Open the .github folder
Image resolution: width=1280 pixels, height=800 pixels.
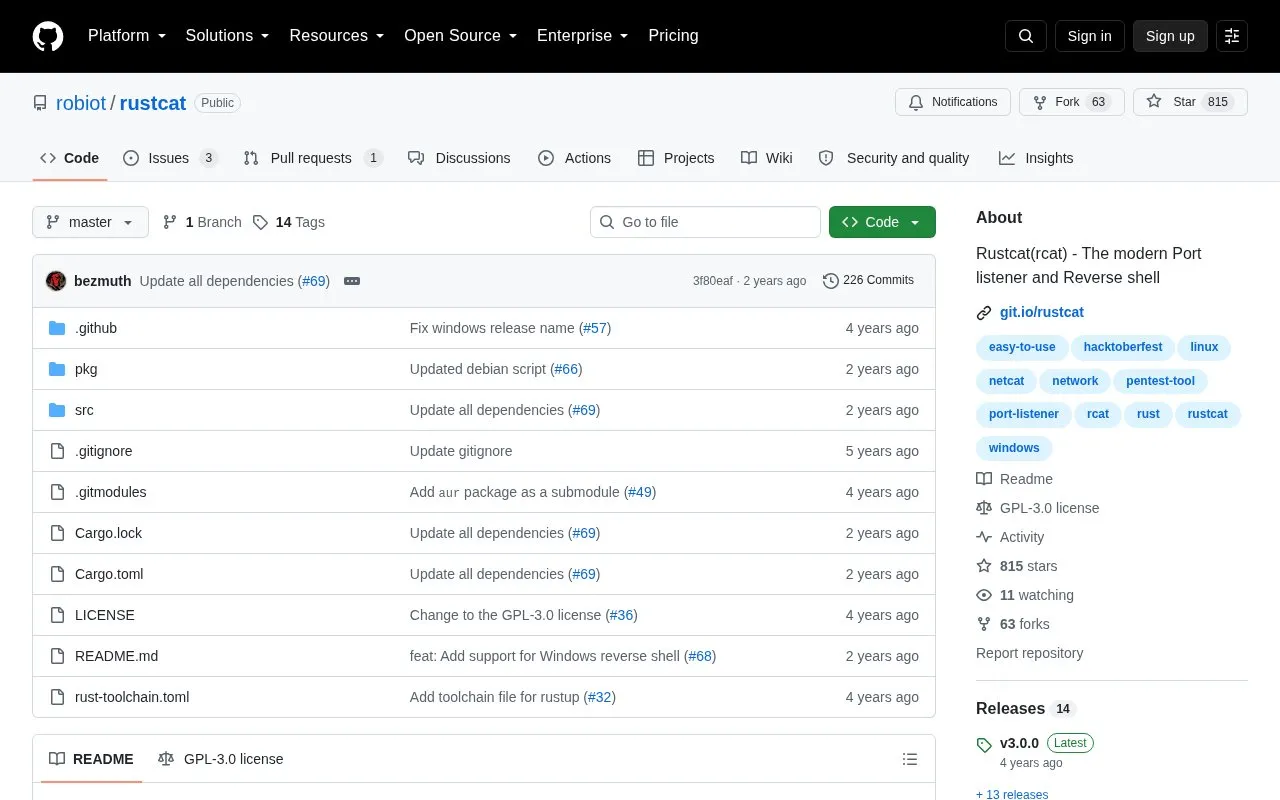click(x=96, y=328)
